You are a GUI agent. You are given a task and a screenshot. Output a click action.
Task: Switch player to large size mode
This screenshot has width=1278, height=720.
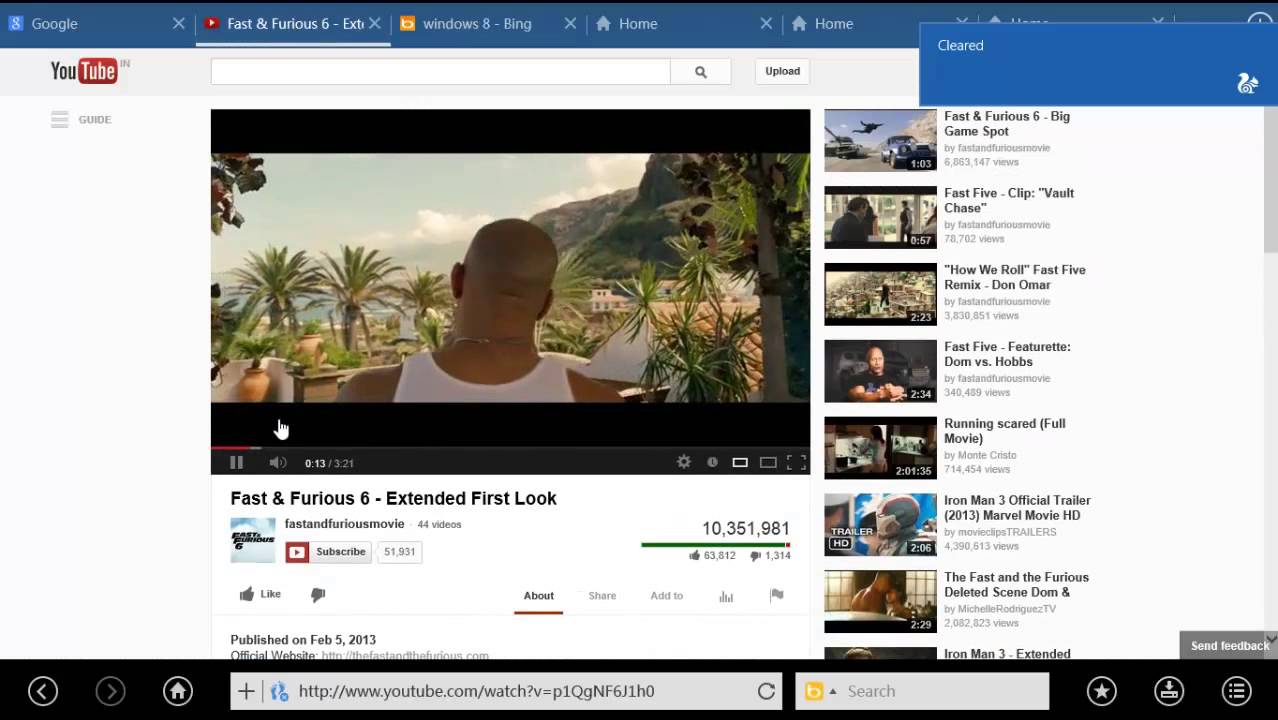768,462
